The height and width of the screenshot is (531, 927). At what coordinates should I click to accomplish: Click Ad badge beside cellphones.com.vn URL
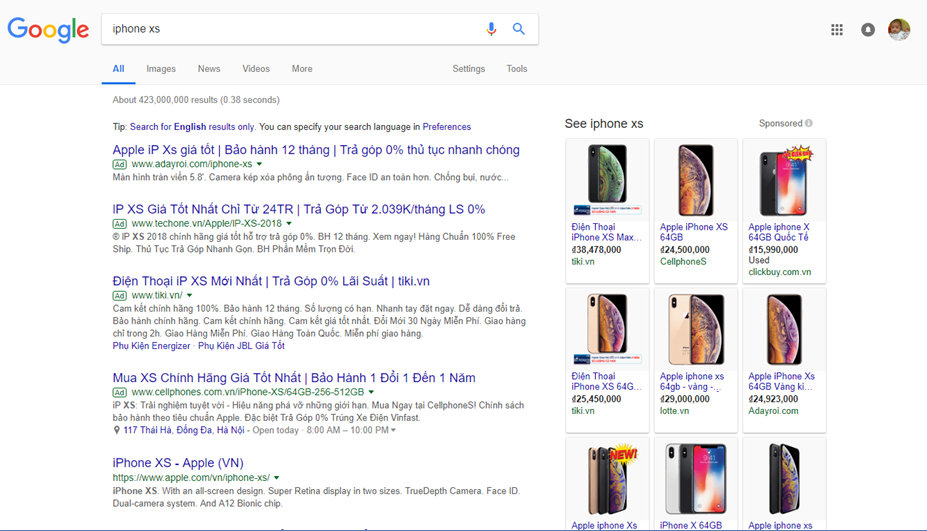click(119, 393)
